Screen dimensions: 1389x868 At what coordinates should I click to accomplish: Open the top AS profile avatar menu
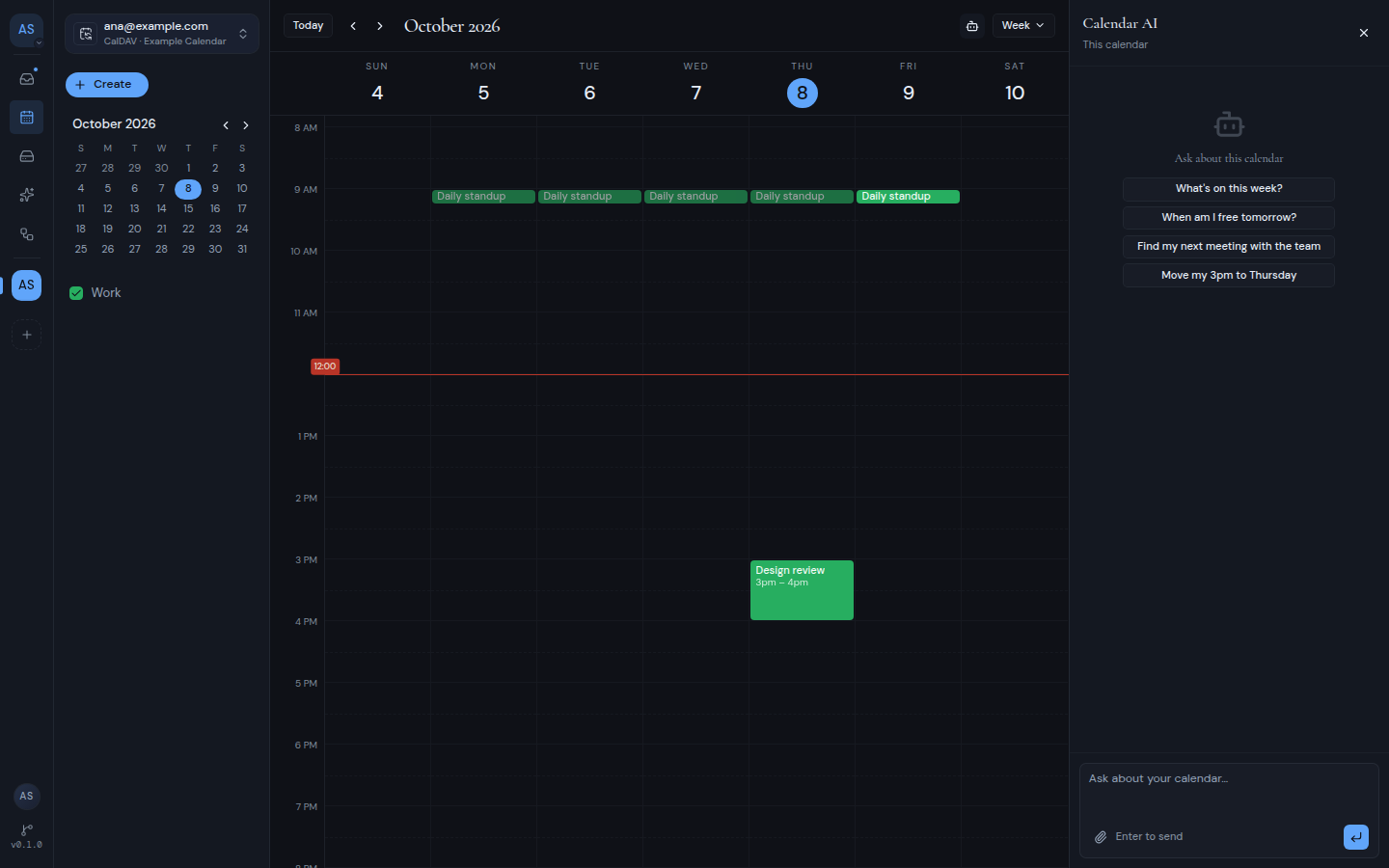tap(26, 30)
